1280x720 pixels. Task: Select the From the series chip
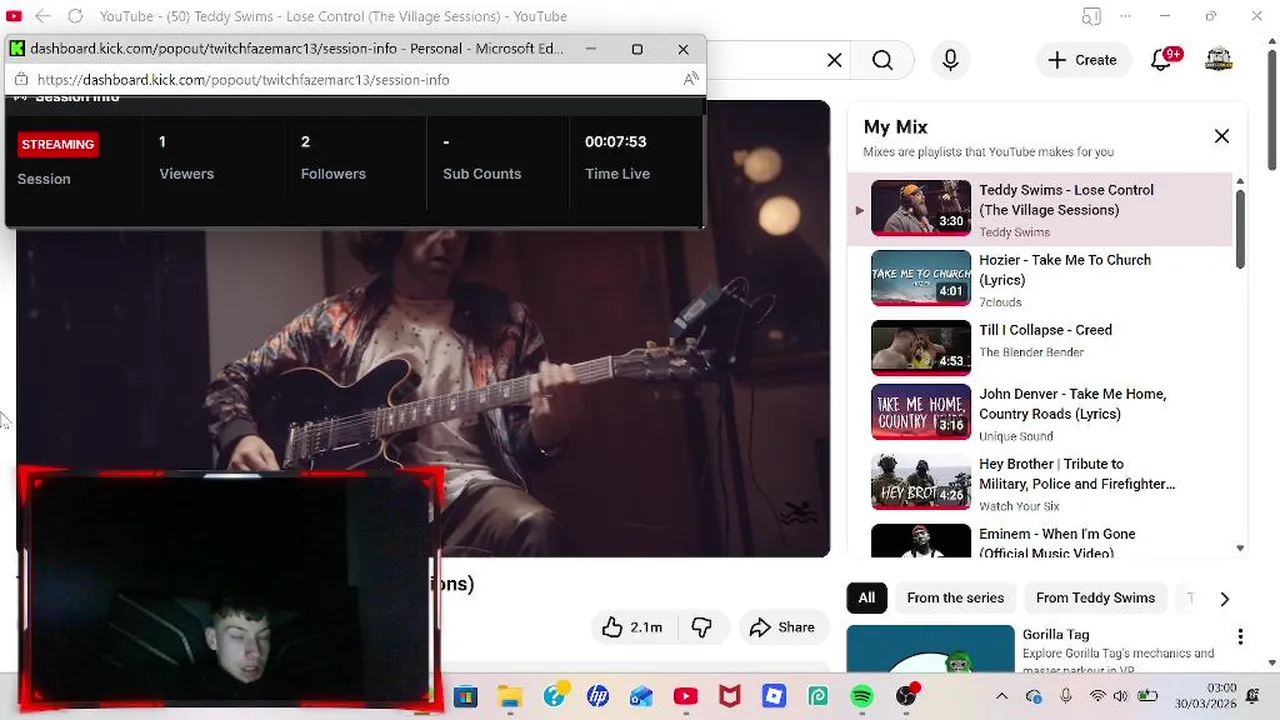(x=955, y=598)
